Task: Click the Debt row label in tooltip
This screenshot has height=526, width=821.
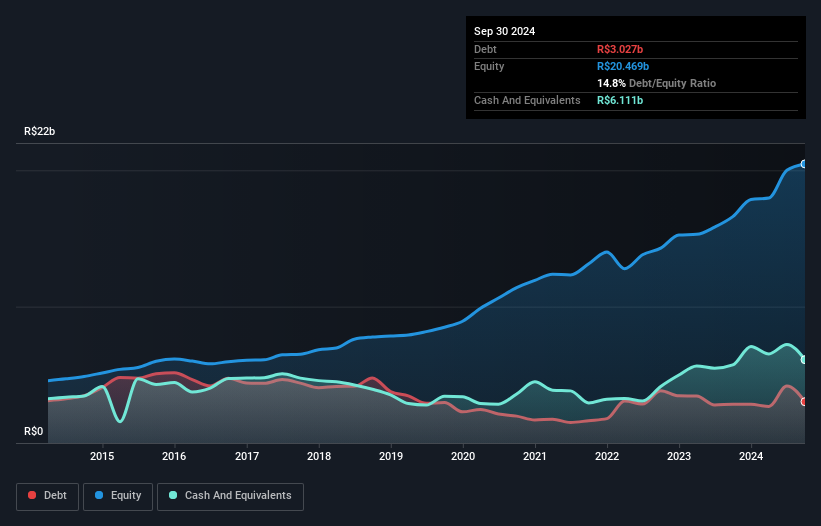Action: [x=485, y=49]
